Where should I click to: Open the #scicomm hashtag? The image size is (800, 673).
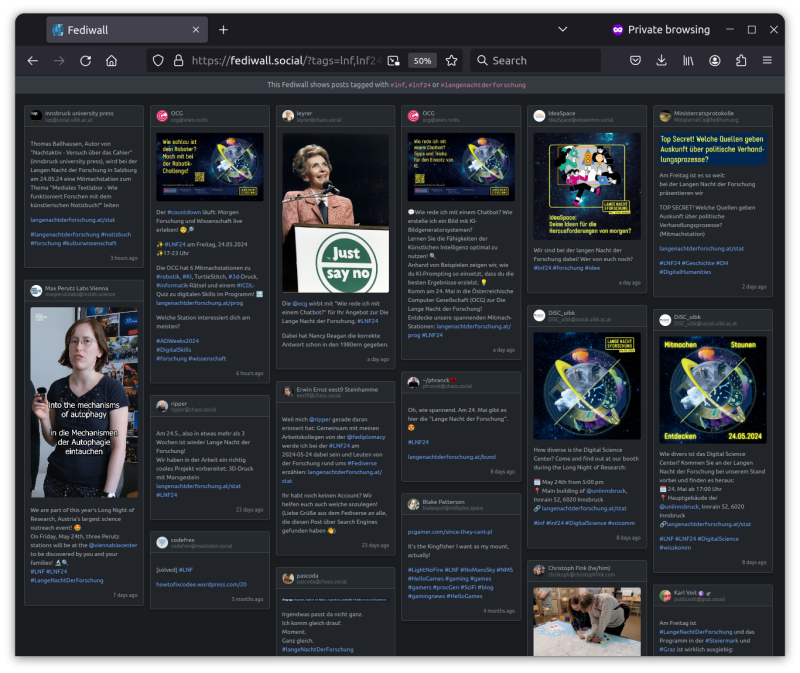(x=622, y=523)
